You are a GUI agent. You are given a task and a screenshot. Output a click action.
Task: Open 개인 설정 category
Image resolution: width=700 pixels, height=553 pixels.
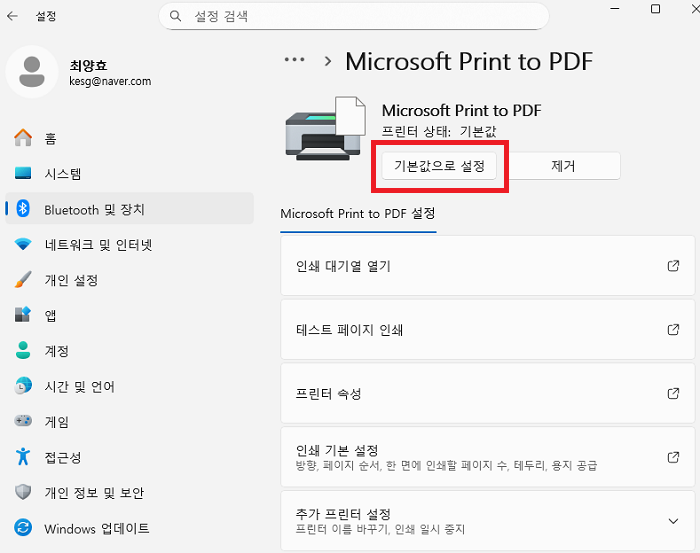[x=129, y=279]
